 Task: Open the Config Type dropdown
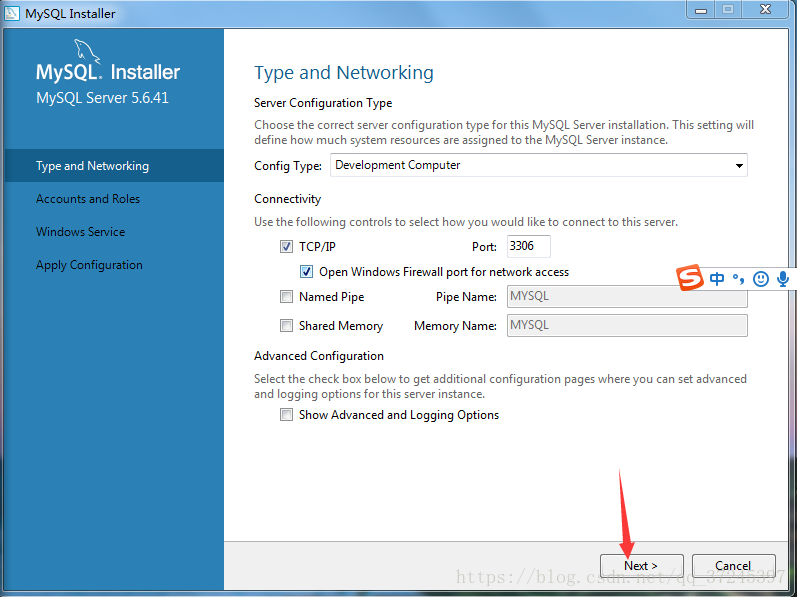pos(539,165)
